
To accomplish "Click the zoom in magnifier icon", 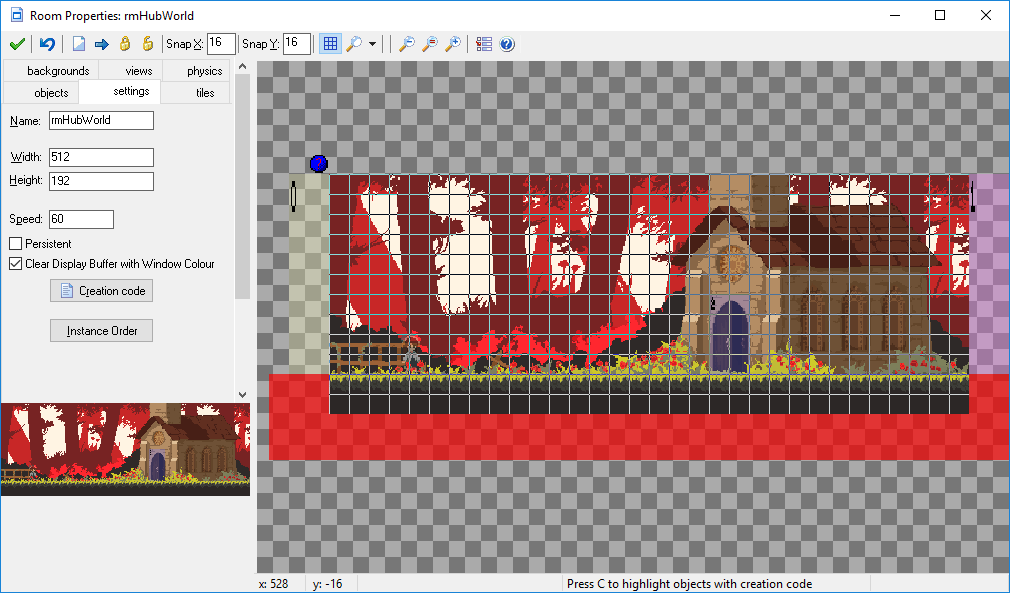I will point(453,44).
